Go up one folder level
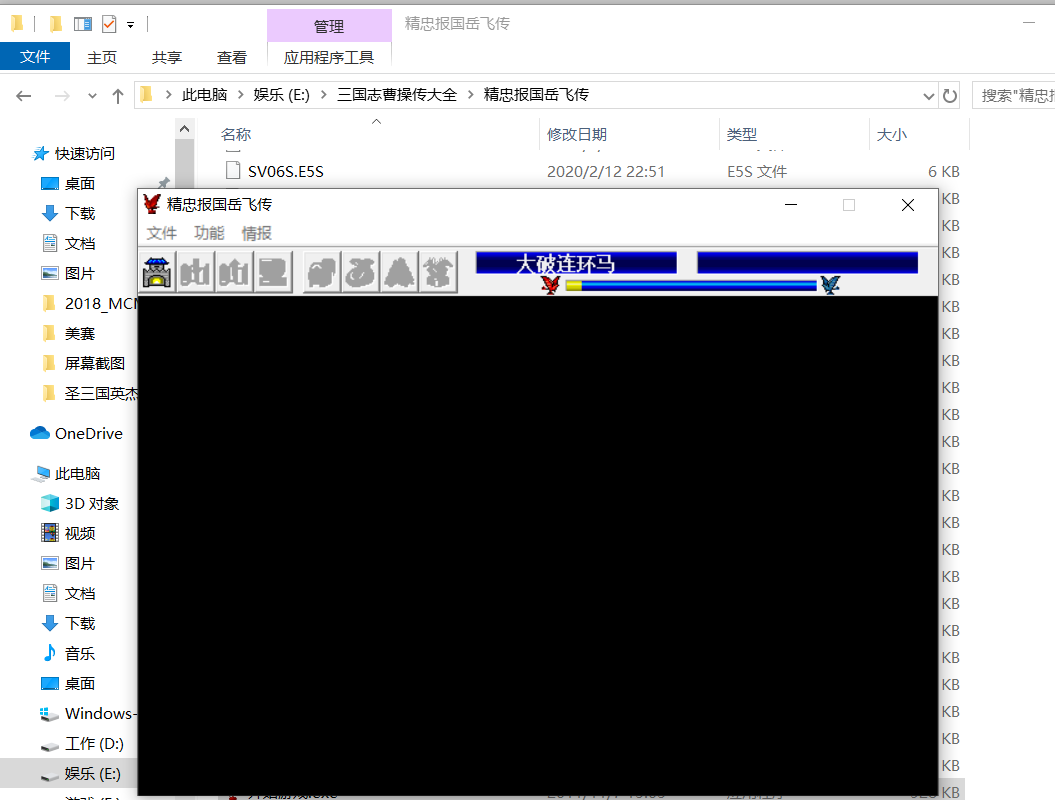The image size is (1055, 800). [118, 96]
